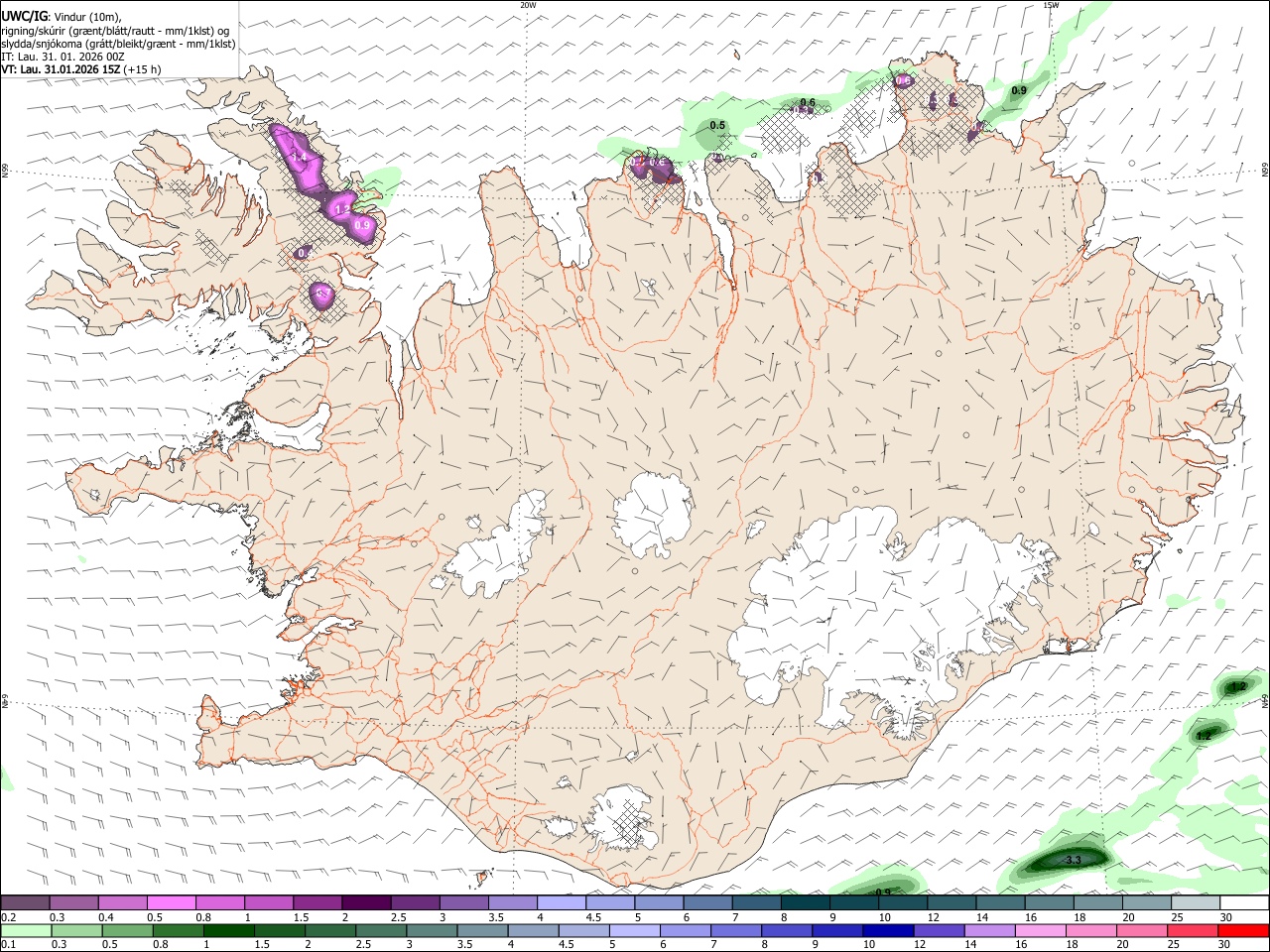The height and width of the screenshot is (952, 1270).
Task: Click the darkest green 1 swatch in lower legend
Action: pyautogui.click(x=229, y=930)
